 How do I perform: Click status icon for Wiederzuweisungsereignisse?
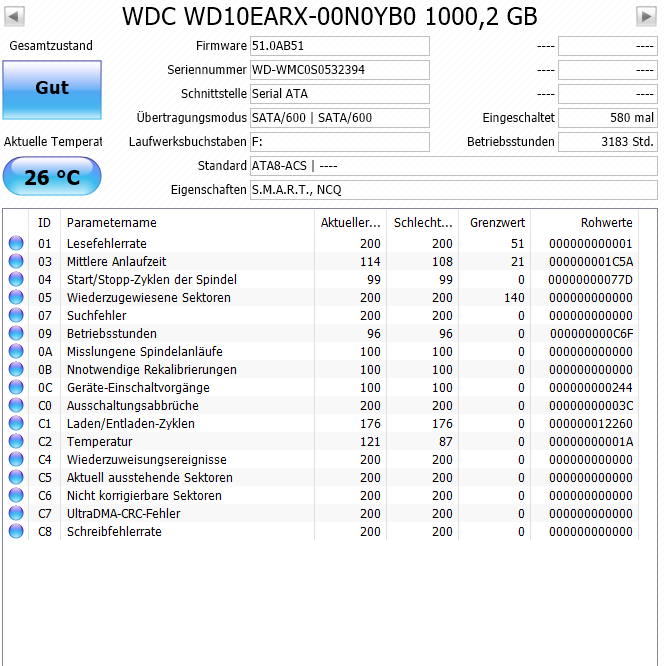(x=16, y=459)
